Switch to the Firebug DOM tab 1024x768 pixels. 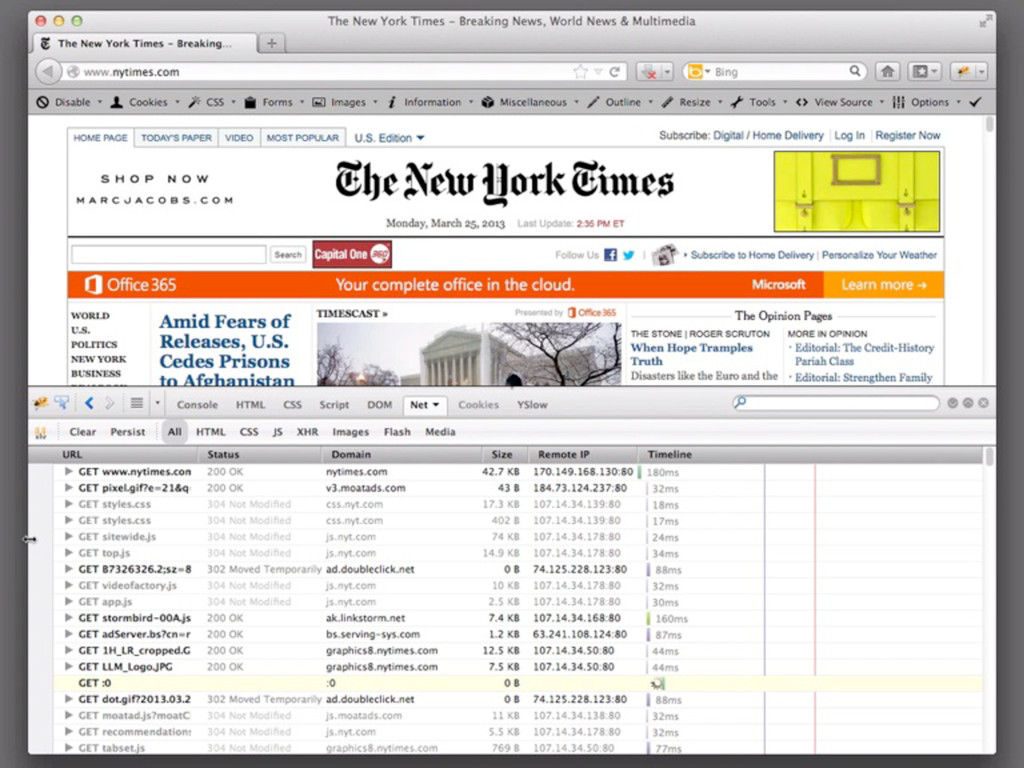coord(379,405)
